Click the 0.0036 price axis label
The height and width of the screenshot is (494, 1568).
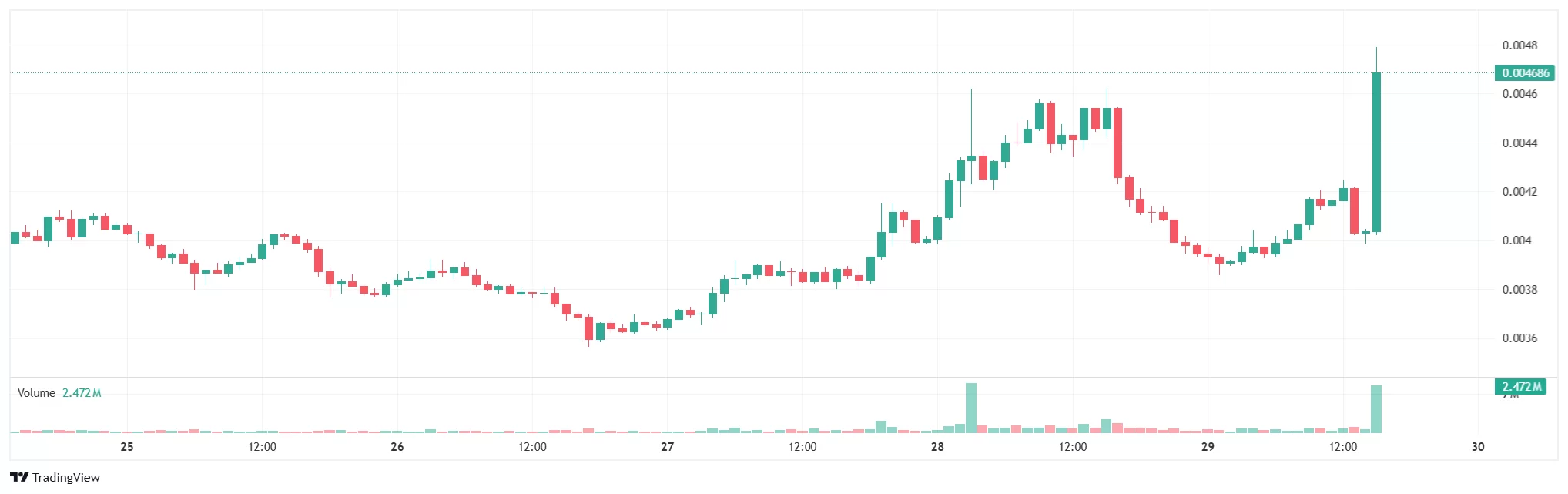pos(1519,338)
